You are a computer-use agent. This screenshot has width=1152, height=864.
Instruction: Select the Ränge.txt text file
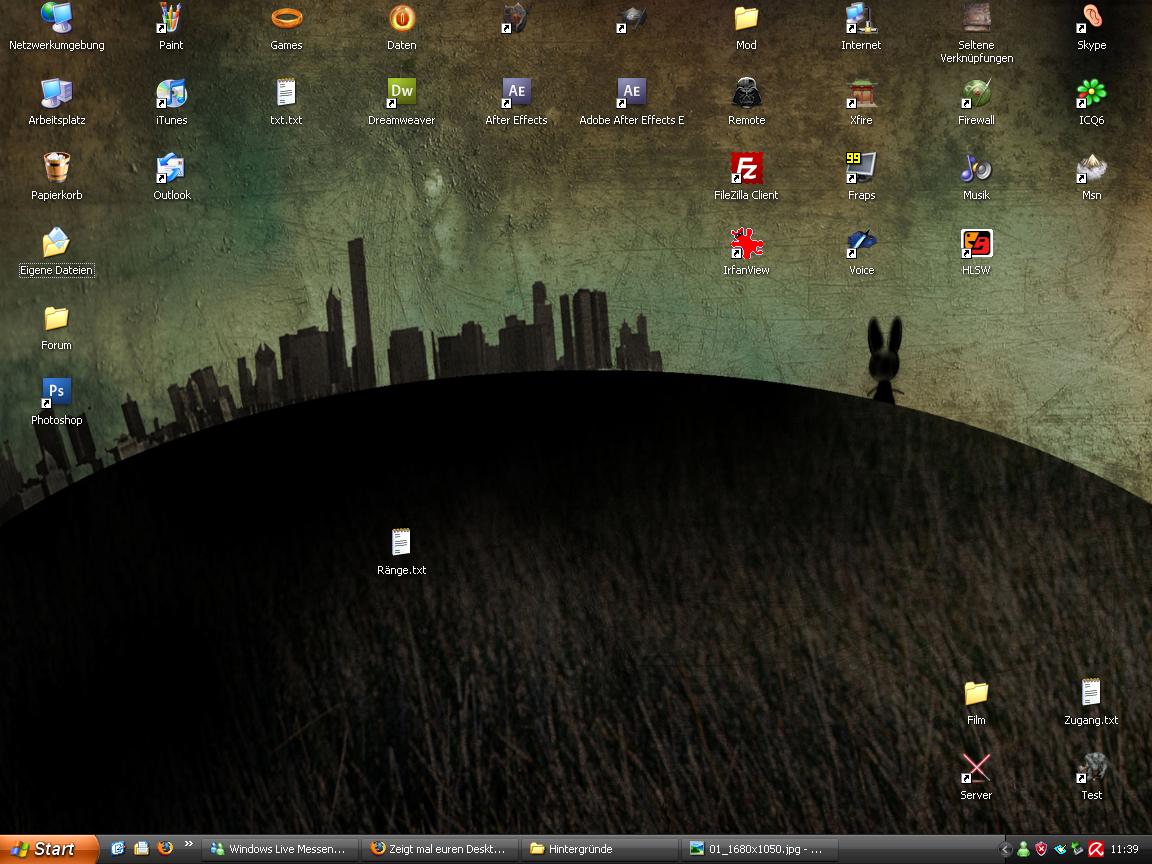point(401,544)
